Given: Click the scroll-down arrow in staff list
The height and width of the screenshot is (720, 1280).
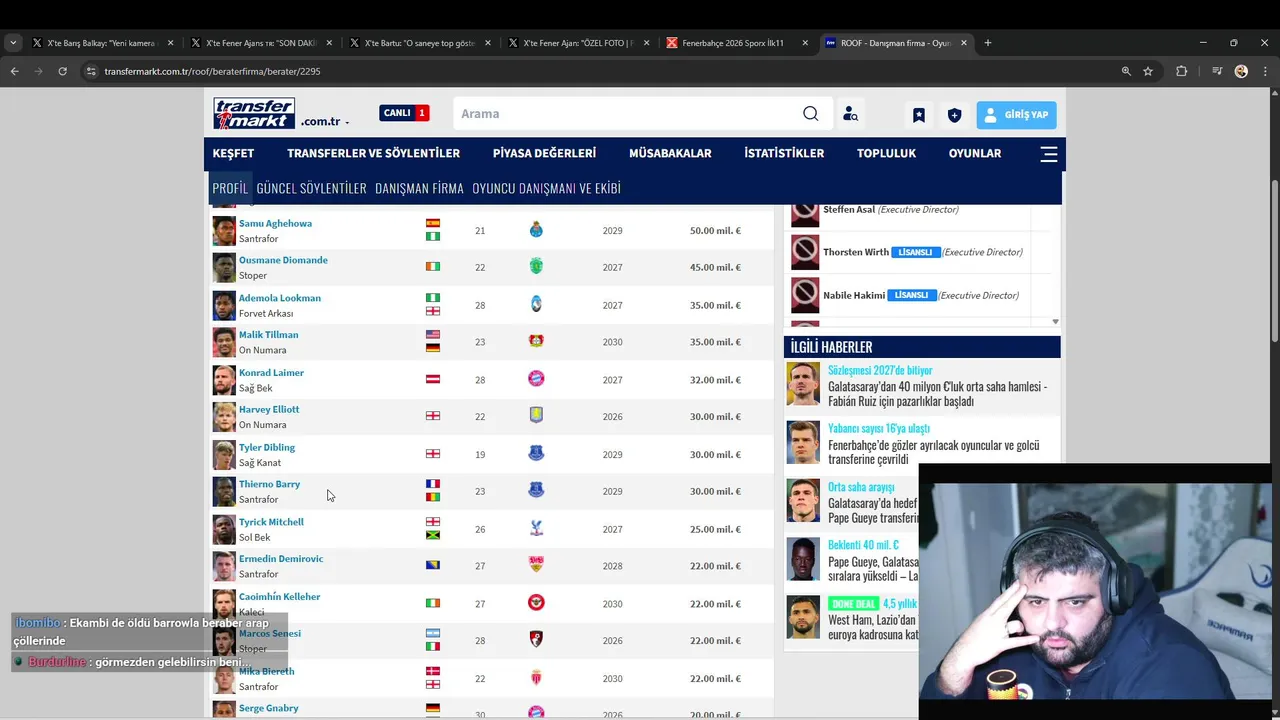Looking at the screenshot, I should point(1055,322).
